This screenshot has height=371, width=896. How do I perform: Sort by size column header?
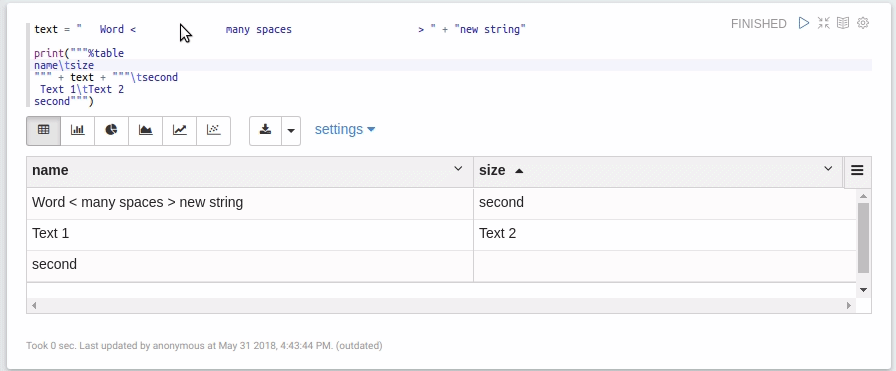pos(492,170)
